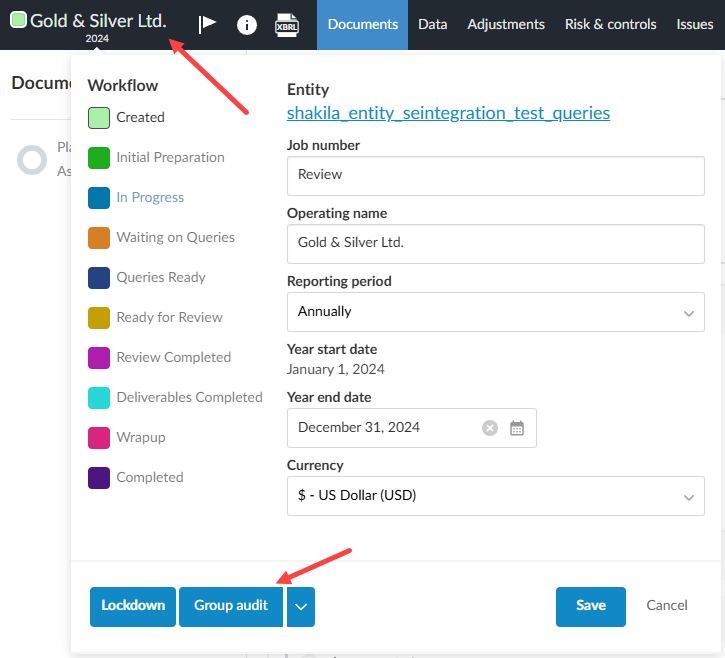Expand the Reporting period dropdown
The height and width of the screenshot is (658, 725).
pos(495,312)
